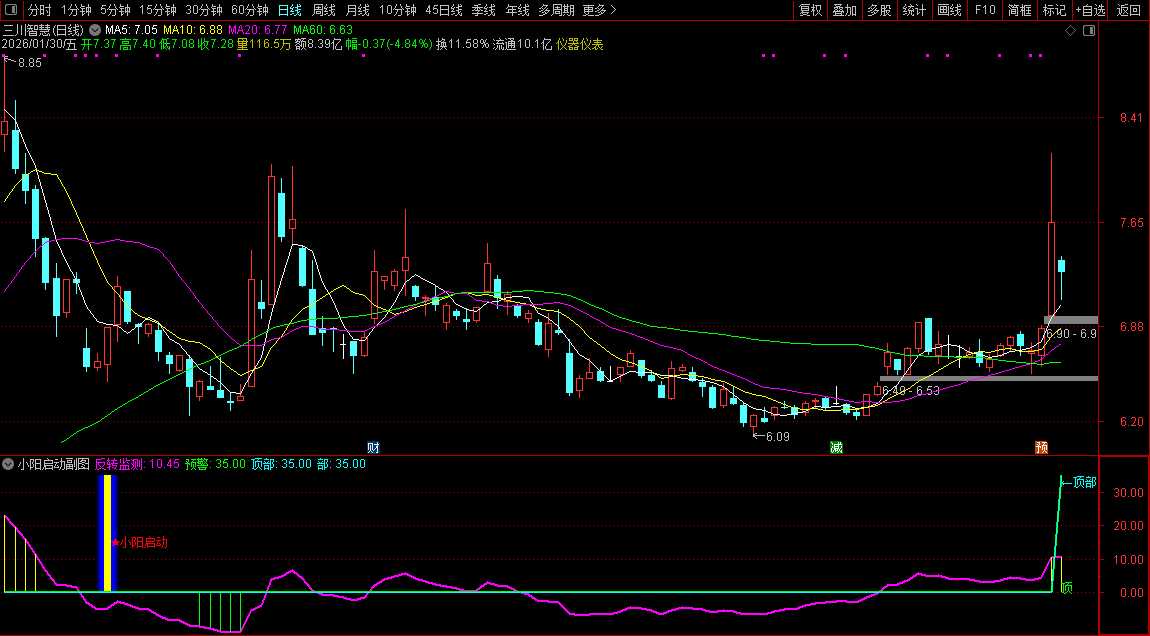Click the 顶部 arrow label in sub-chart
1150x636 pixels.
point(1080,482)
